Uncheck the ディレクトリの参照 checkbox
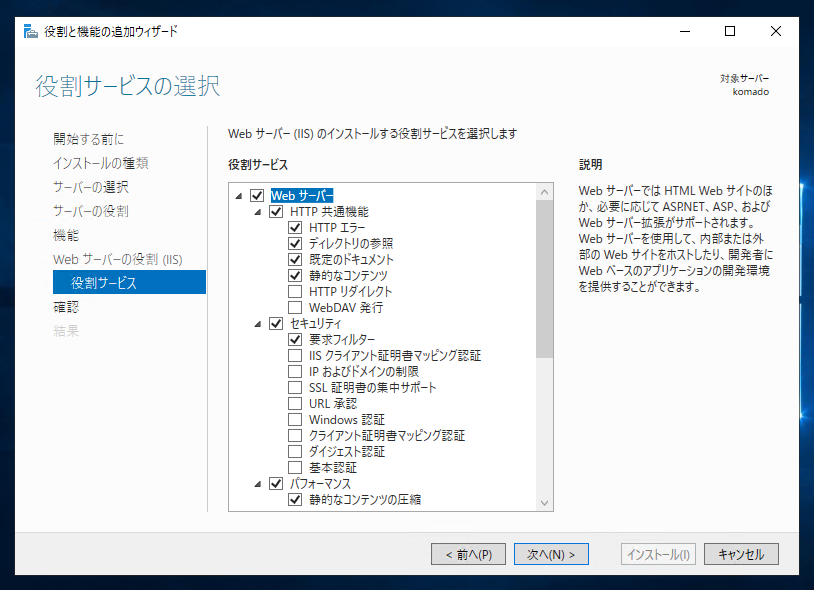814x590 pixels. click(x=295, y=243)
